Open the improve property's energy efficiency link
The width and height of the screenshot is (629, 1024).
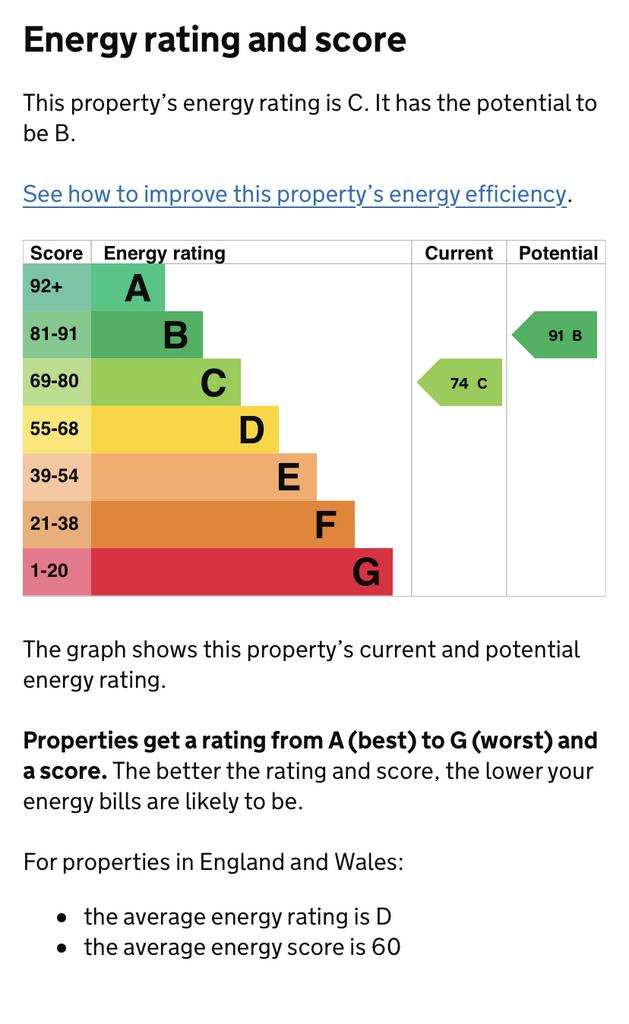pos(295,194)
